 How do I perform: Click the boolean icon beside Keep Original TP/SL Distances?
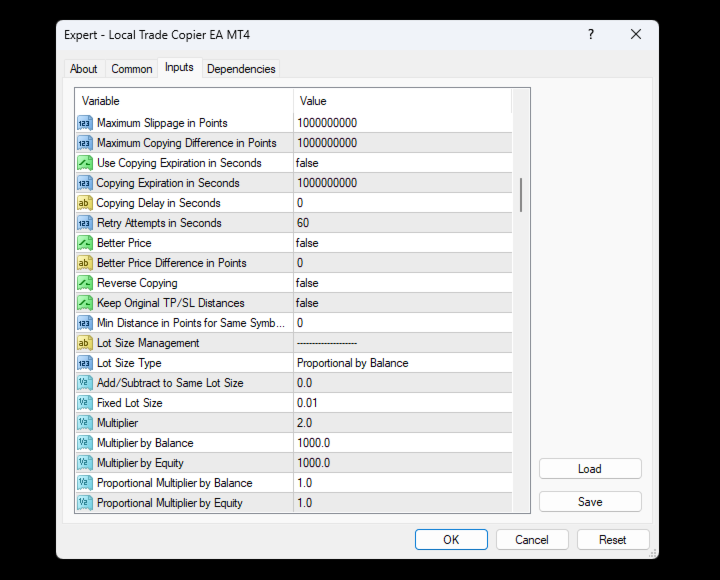pos(84,303)
